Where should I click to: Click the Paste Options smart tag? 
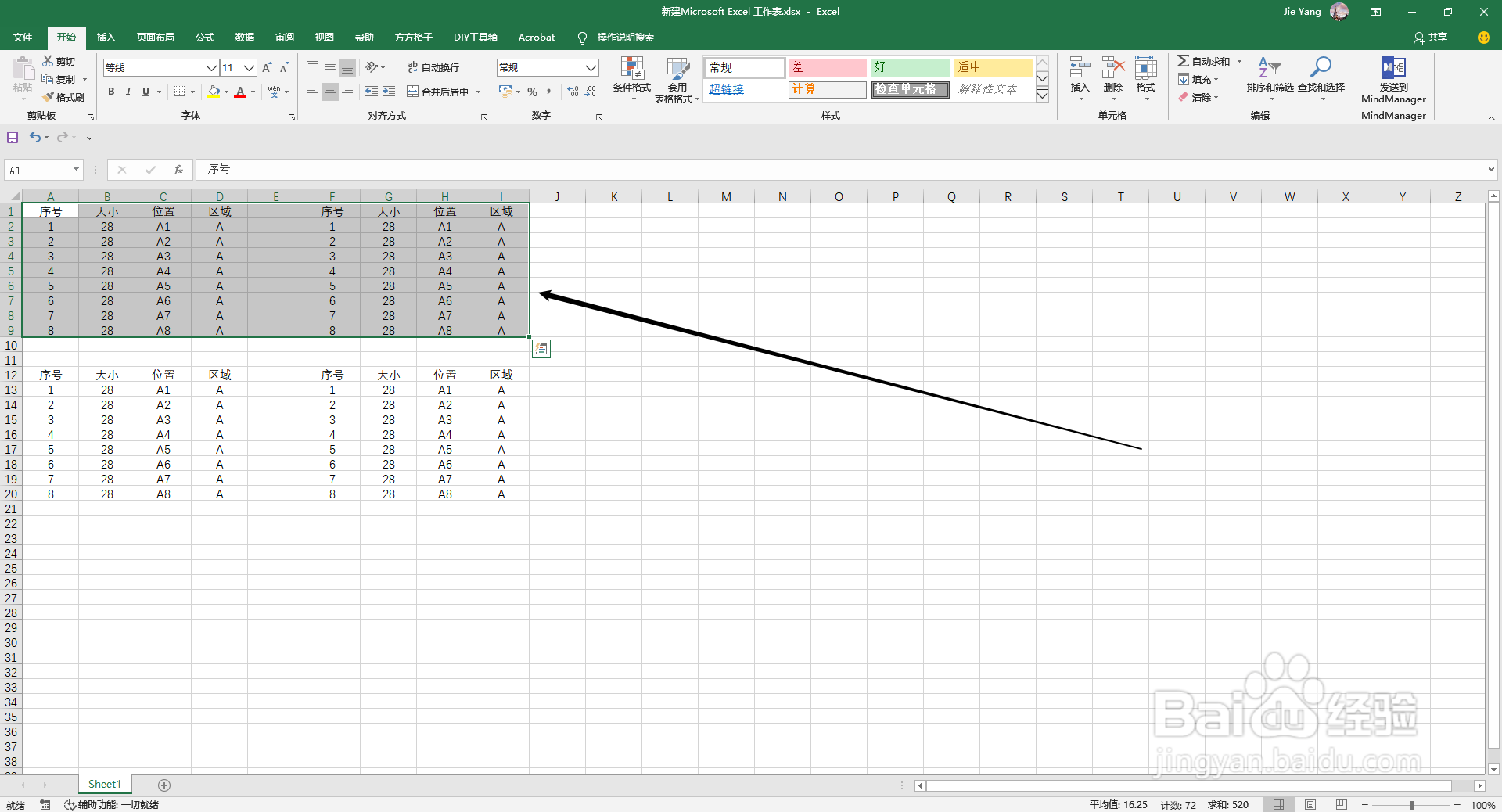click(541, 349)
